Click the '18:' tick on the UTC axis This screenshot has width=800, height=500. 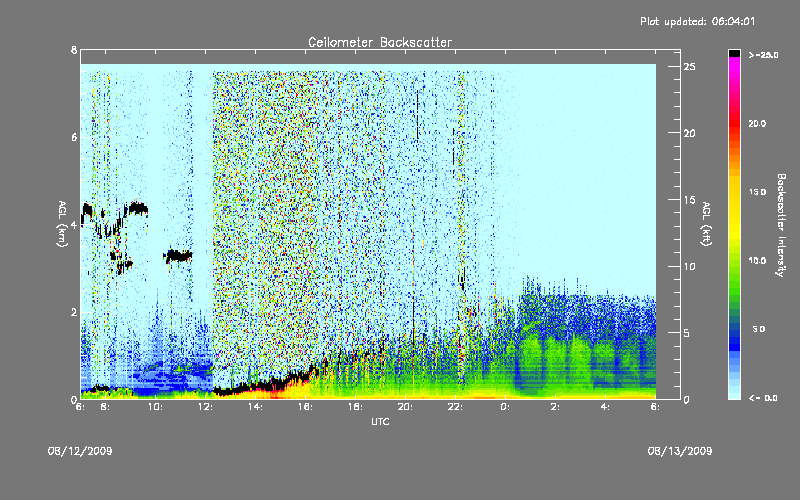355,407
